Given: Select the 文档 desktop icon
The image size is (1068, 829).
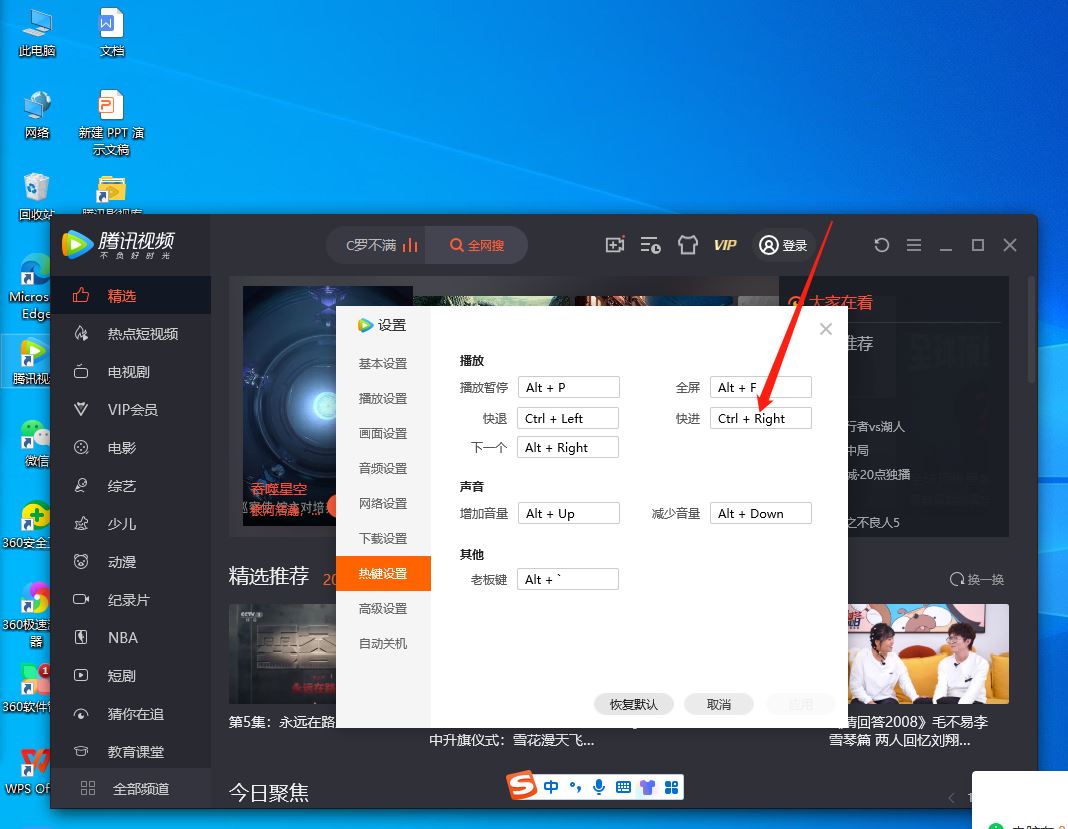Looking at the screenshot, I should tap(112, 33).
